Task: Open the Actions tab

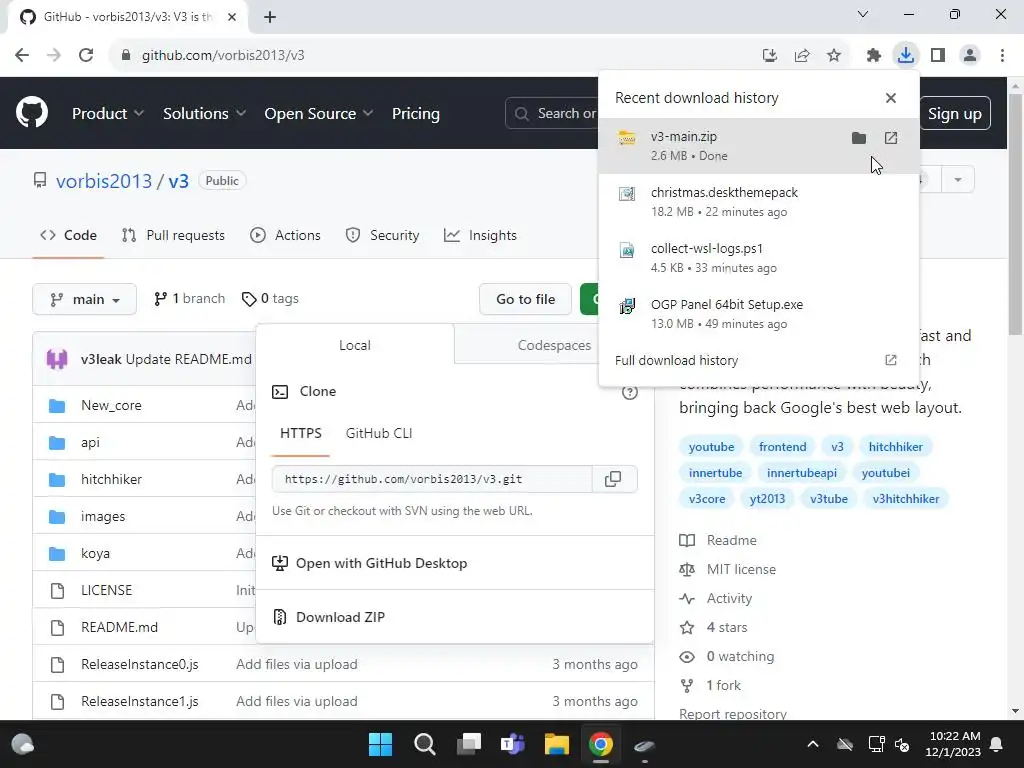Action: (285, 235)
